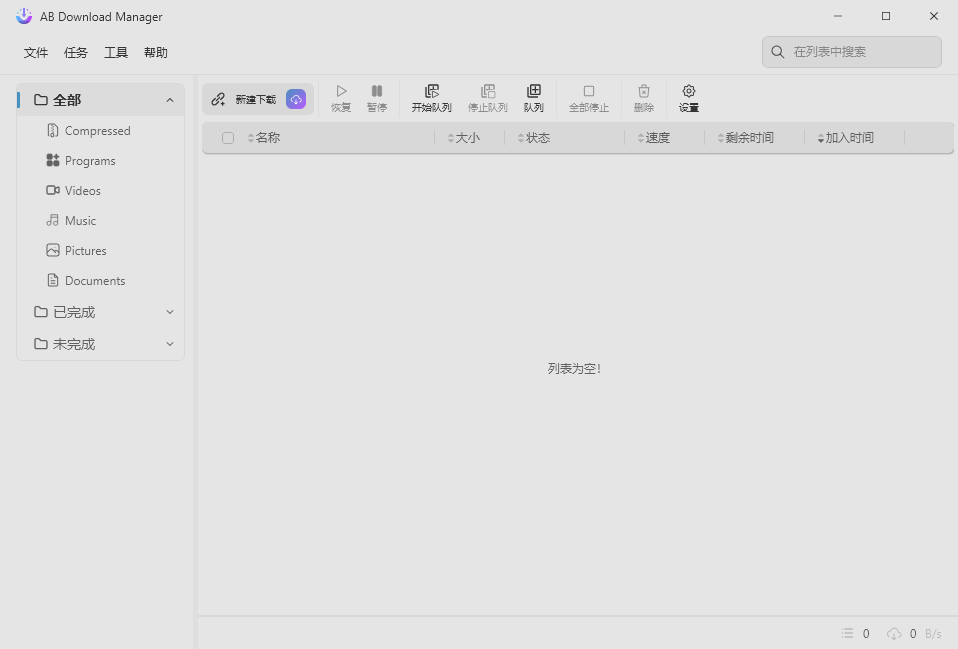Click the status bar download speed icon

pyautogui.click(x=894, y=634)
